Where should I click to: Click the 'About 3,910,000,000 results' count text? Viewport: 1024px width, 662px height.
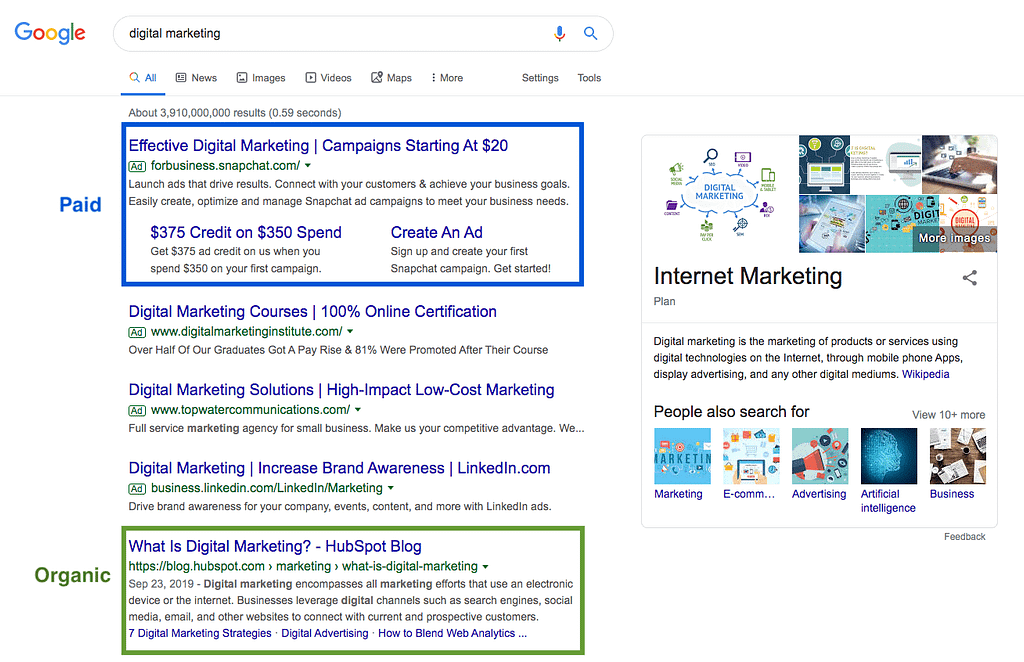(x=235, y=113)
